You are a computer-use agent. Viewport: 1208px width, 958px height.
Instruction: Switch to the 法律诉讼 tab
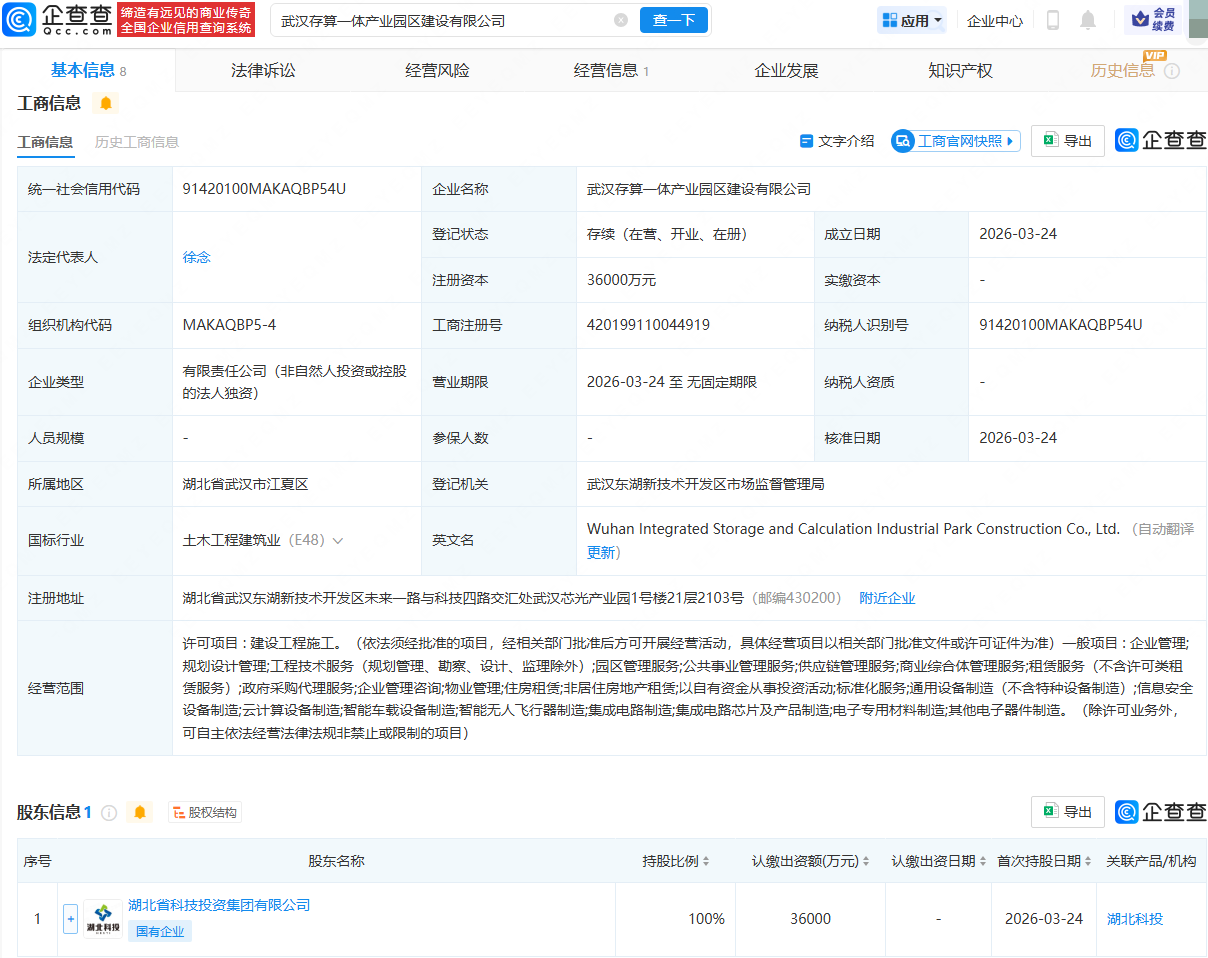(263, 70)
